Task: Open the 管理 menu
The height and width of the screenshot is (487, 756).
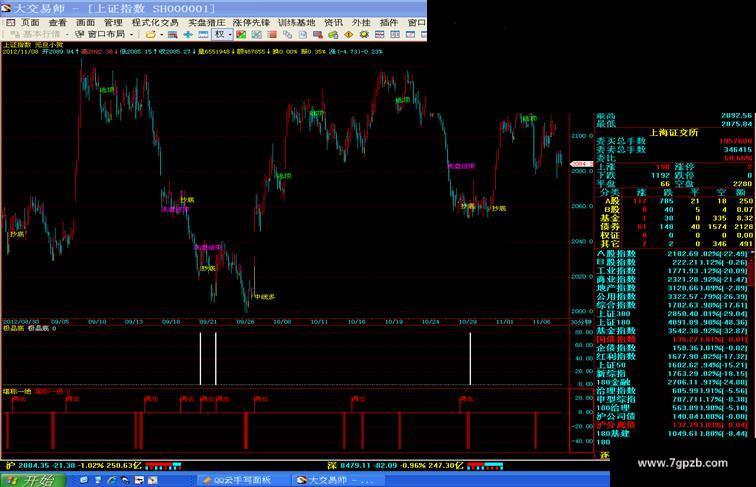Action: 113,23
